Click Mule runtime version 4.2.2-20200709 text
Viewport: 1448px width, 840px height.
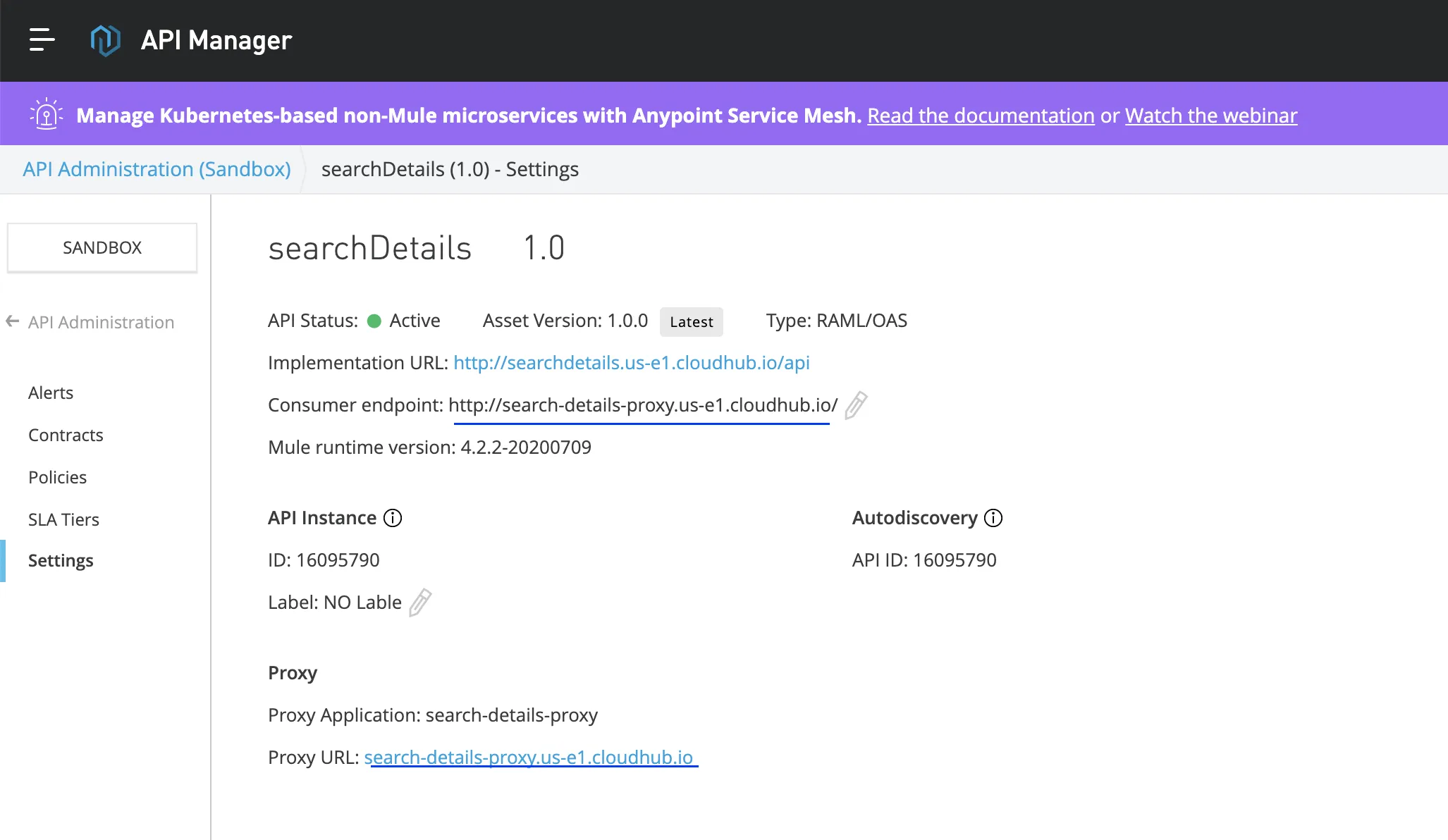[429, 447]
